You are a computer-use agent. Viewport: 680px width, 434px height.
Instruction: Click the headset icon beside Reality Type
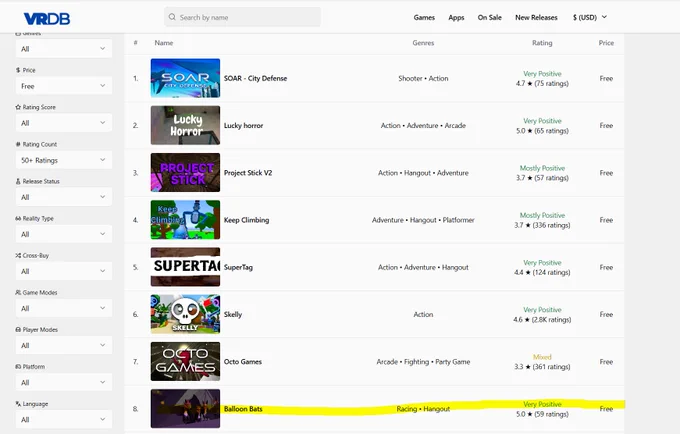(x=18, y=218)
